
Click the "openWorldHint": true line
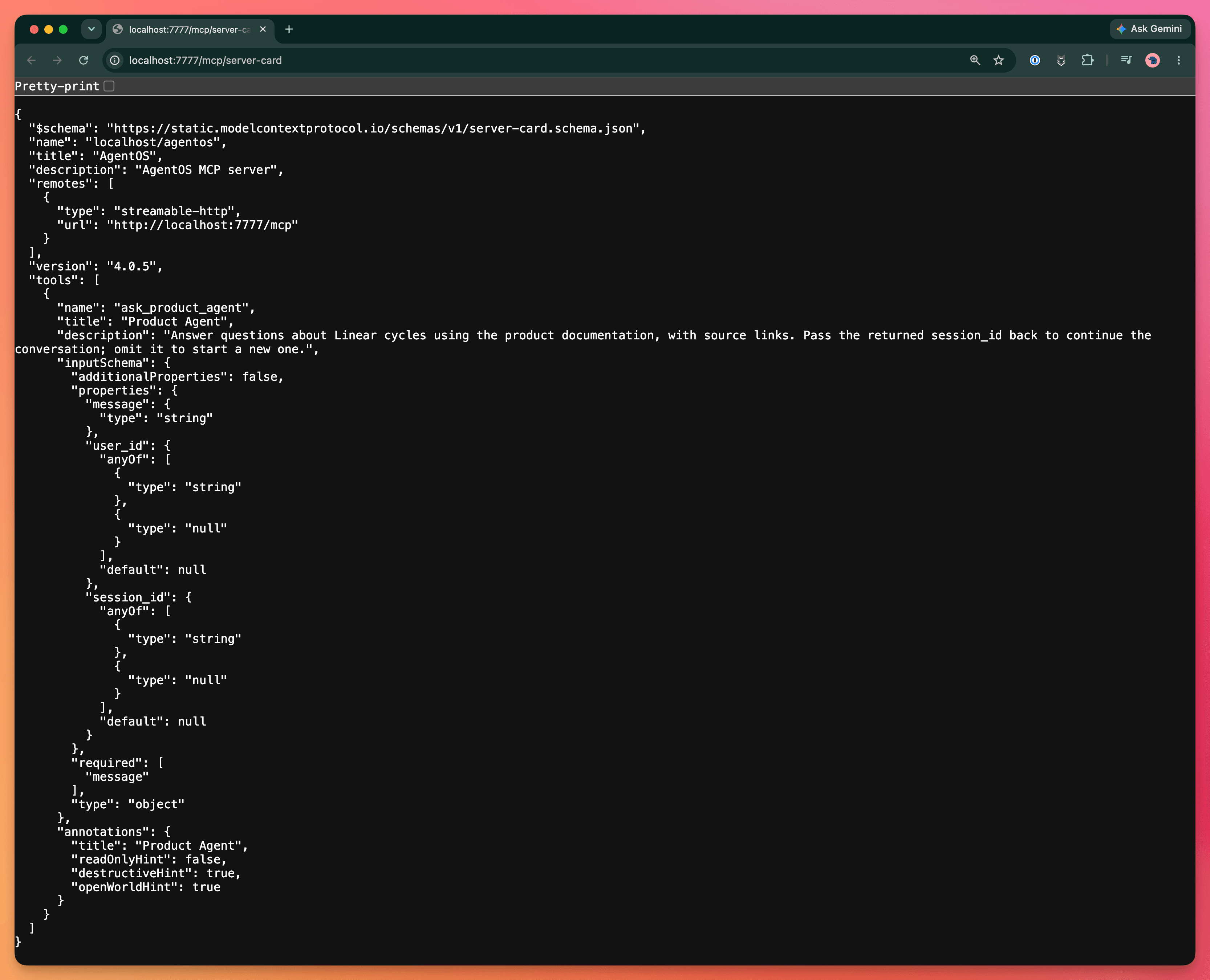(x=146, y=887)
